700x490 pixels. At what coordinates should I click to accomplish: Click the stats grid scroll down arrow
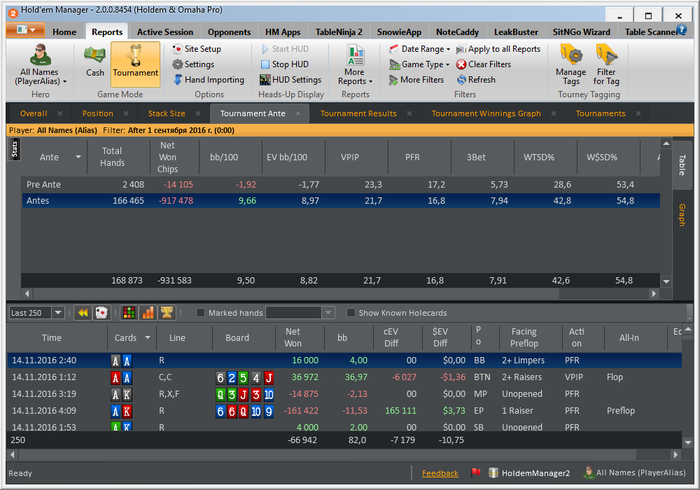(x=666, y=282)
